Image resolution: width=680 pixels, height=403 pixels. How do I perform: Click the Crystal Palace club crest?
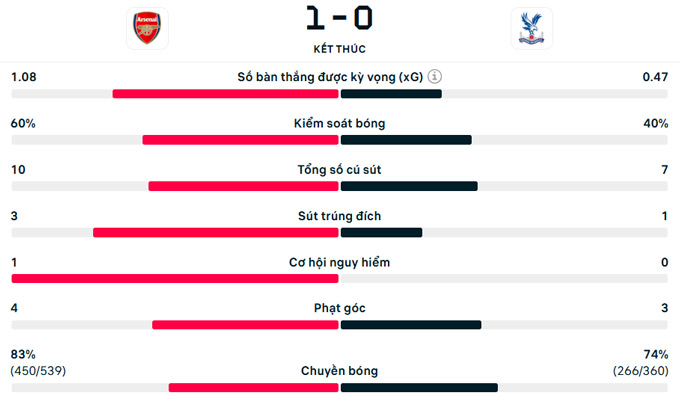[531, 29]
